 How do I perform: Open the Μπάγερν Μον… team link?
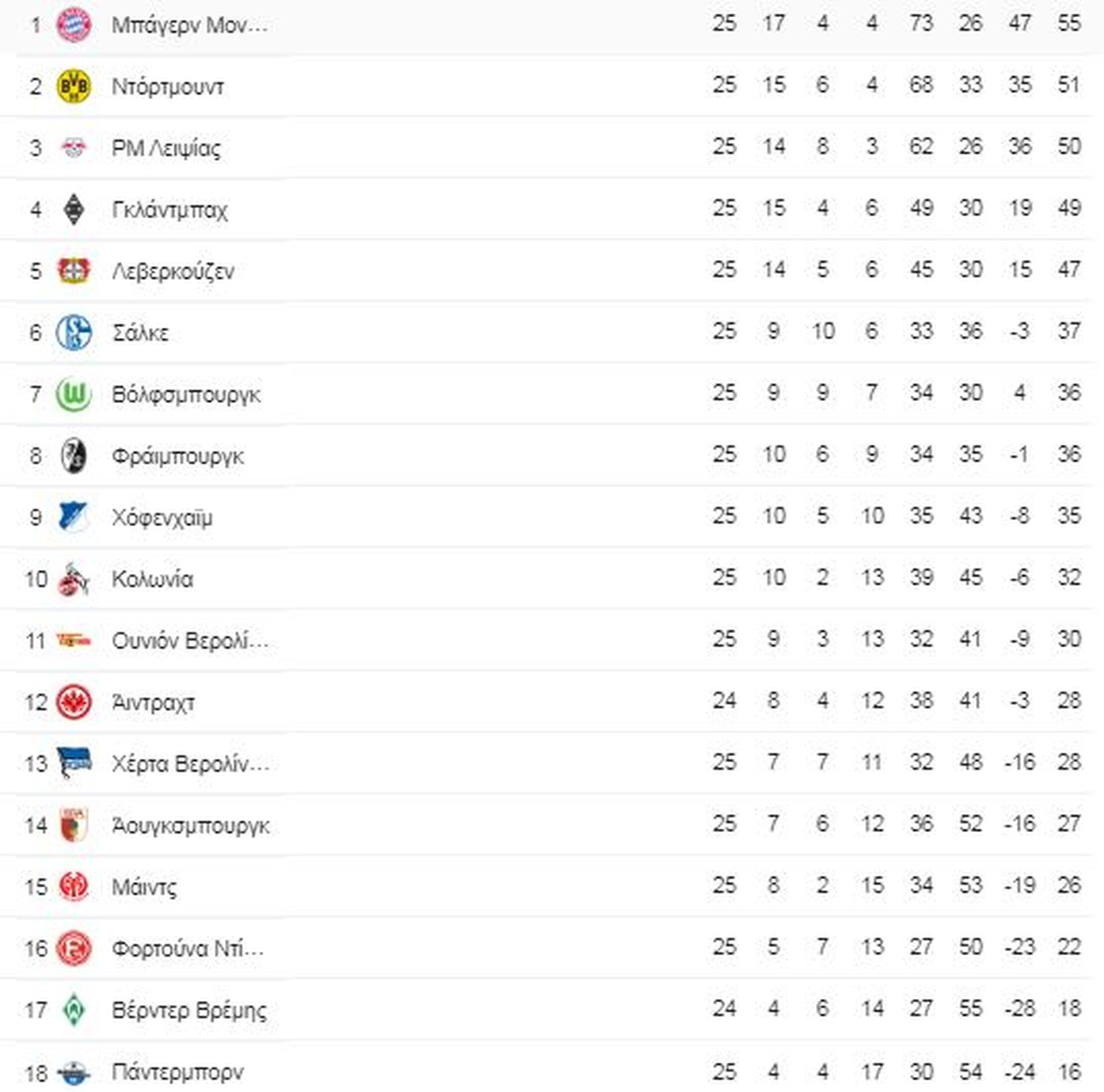click(190, 25)
